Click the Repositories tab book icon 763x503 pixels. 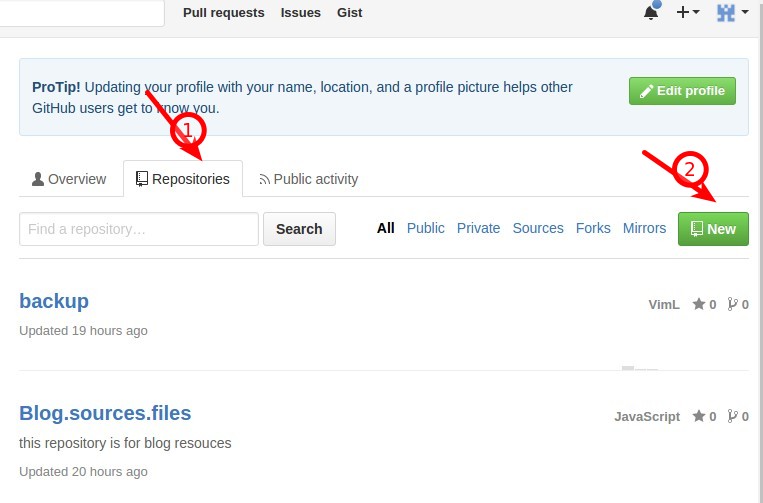click(x=142, y=179)
